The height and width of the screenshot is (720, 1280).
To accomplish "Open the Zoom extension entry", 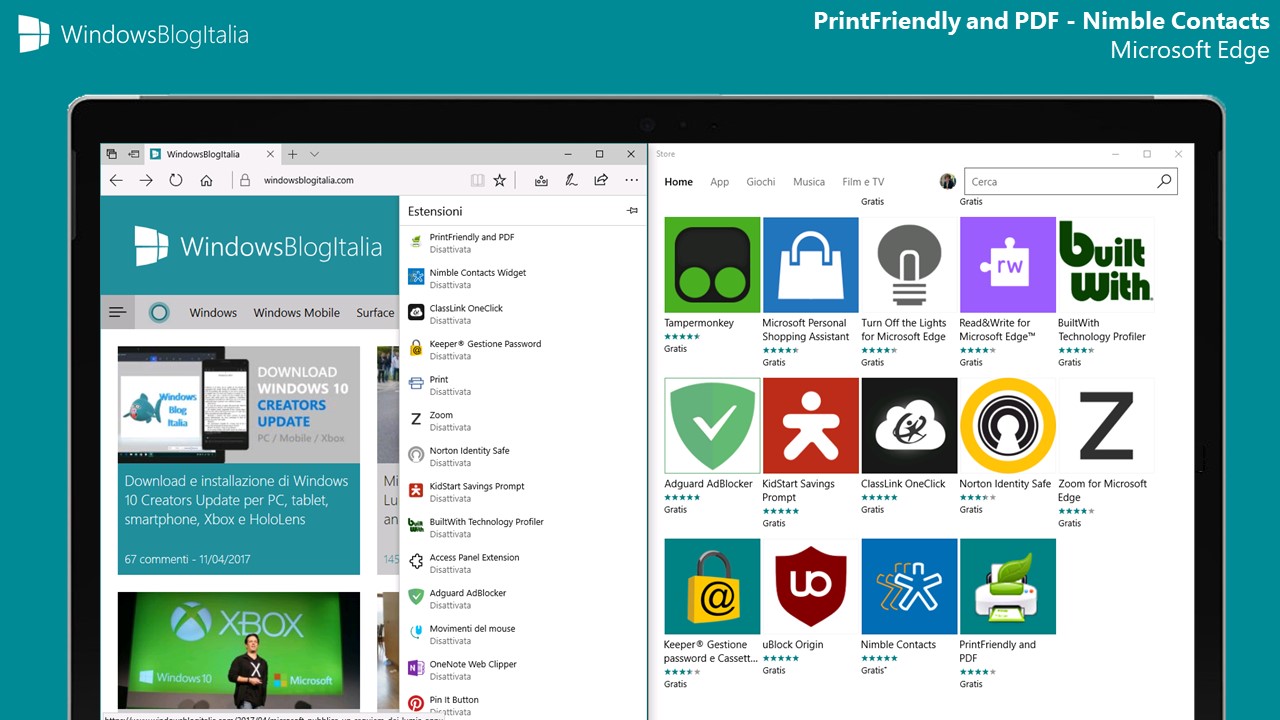I will pyautogui.click(x=523, y=421).
